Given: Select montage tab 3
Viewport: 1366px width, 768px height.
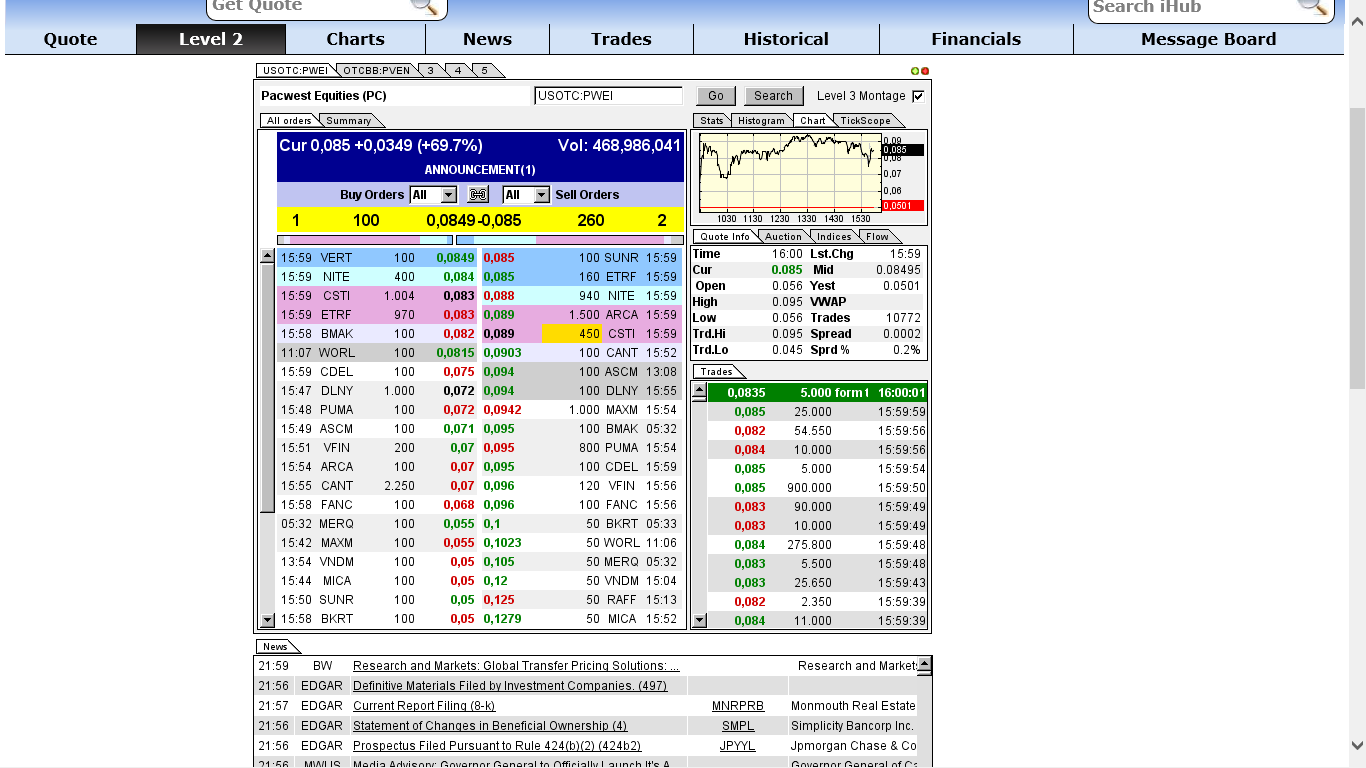Looking at the screenshot, I should (x=430, y=70).
